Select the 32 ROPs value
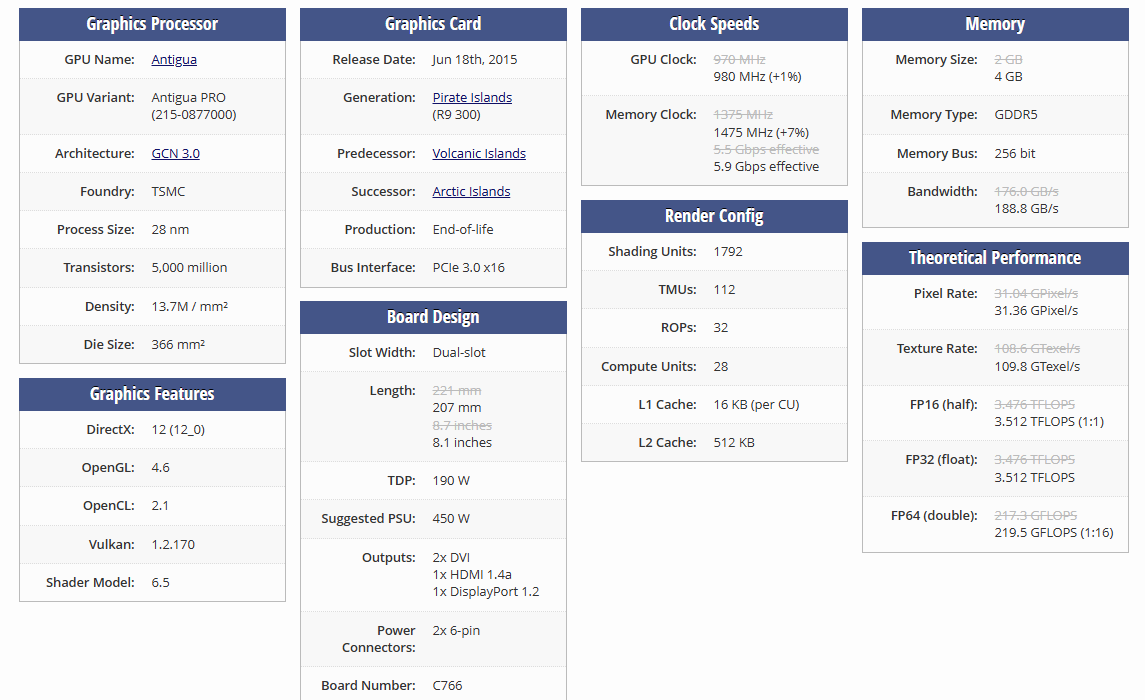 [x=721, y=327]
